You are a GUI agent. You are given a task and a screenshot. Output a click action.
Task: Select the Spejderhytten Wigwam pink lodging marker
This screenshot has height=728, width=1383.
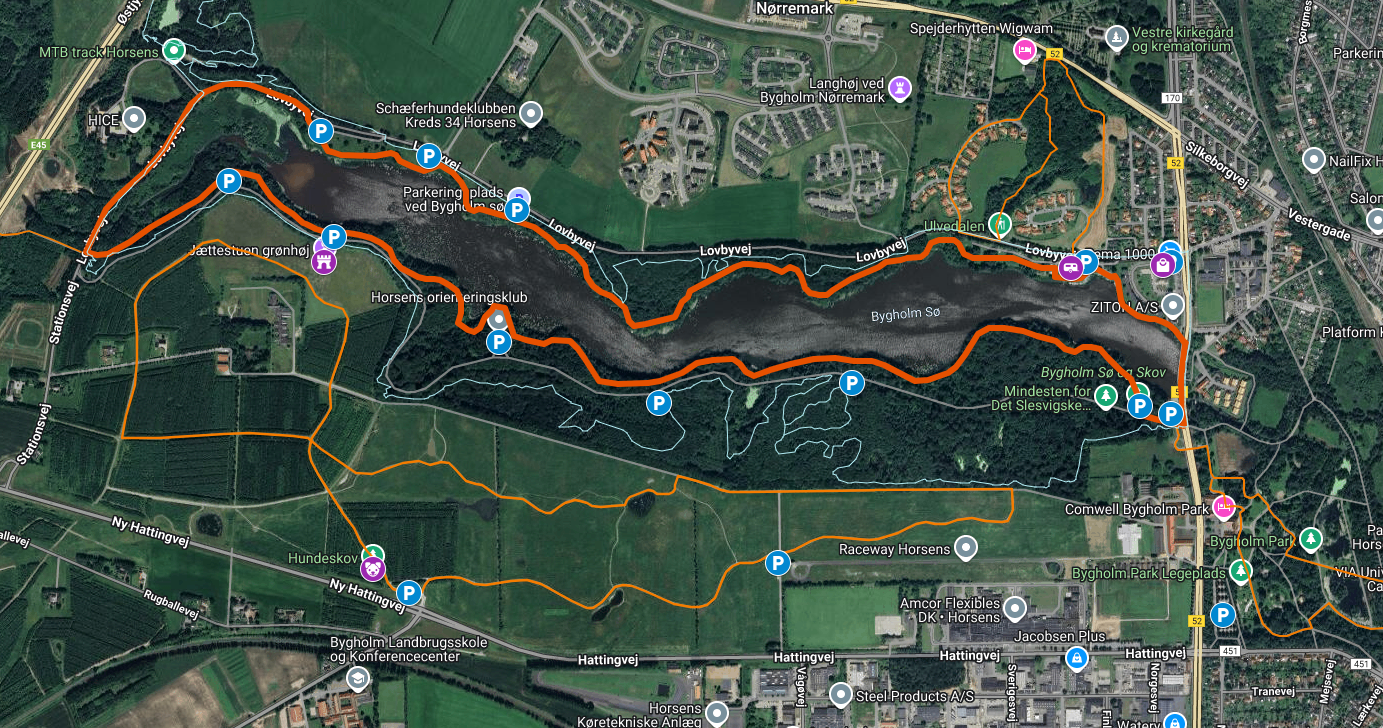[x=1024, y=49]
